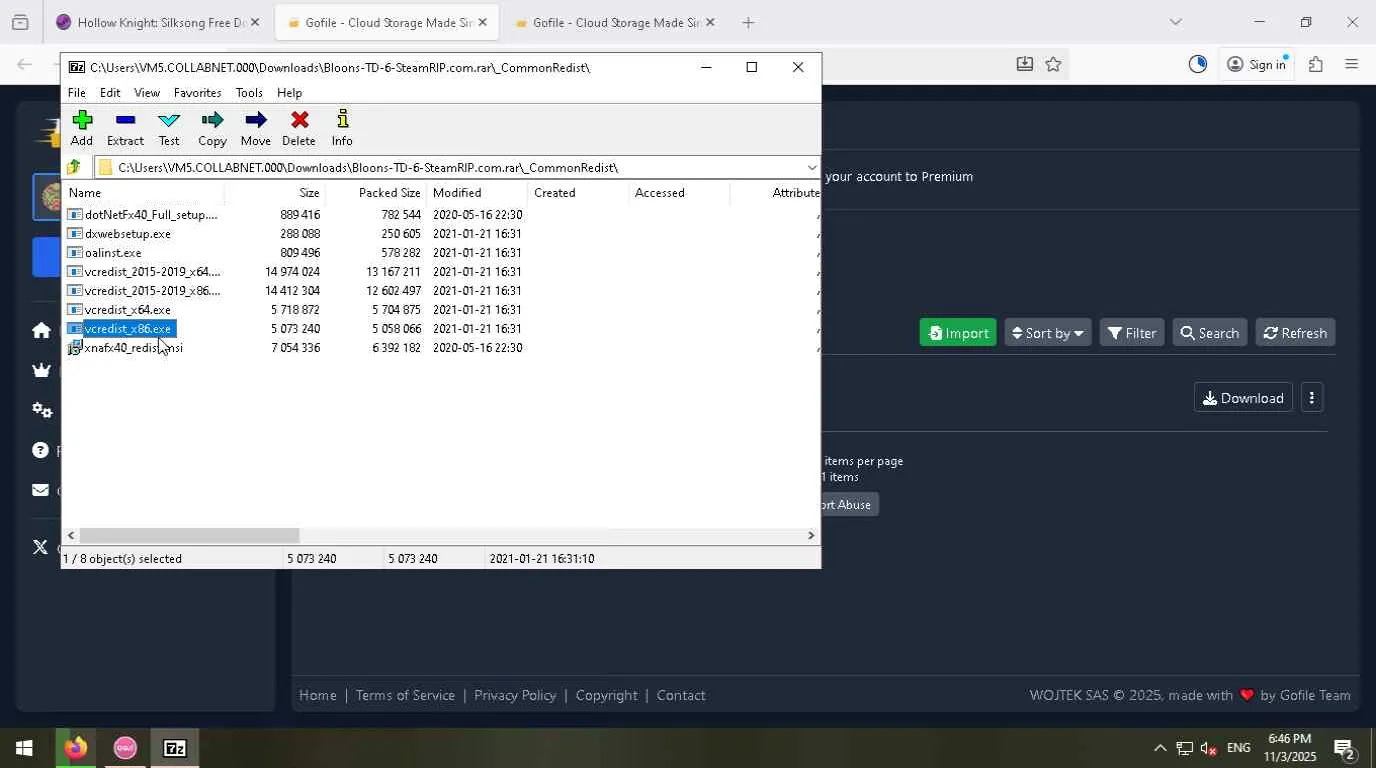
Task: Click the muted volume tray icon
Action: 1209,748
